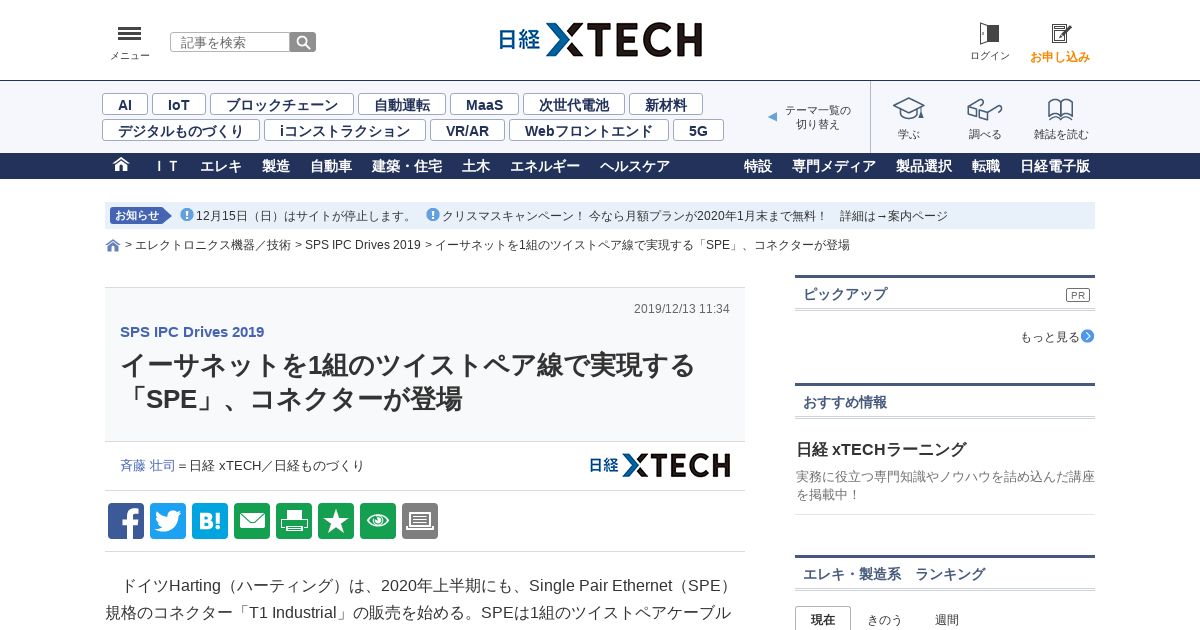
Task: Open the 特設 navigation item
Action: [758, 166]
